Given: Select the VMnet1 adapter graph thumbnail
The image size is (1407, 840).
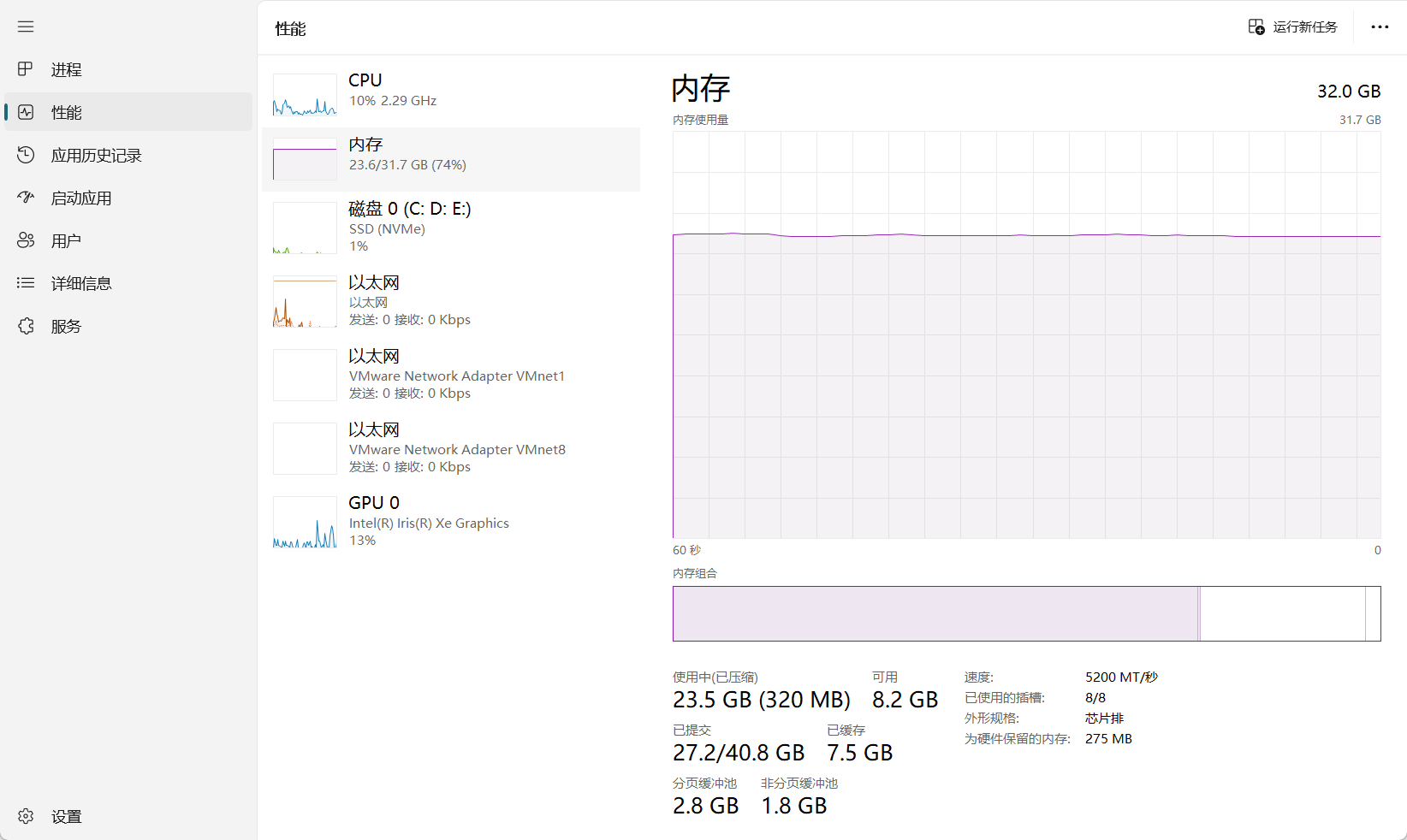Looking at the screenshot, I should [305, 375].
